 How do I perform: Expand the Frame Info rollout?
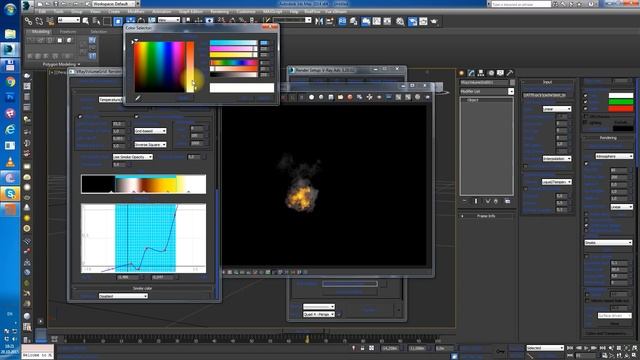[486, 216]
